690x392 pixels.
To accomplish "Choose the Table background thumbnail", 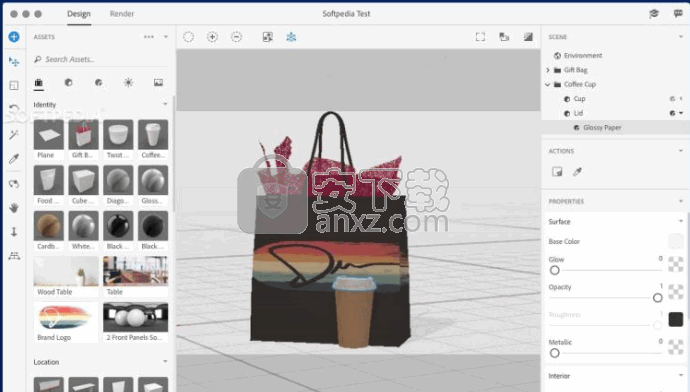I will pyautogui.click(x=136, y=271).
